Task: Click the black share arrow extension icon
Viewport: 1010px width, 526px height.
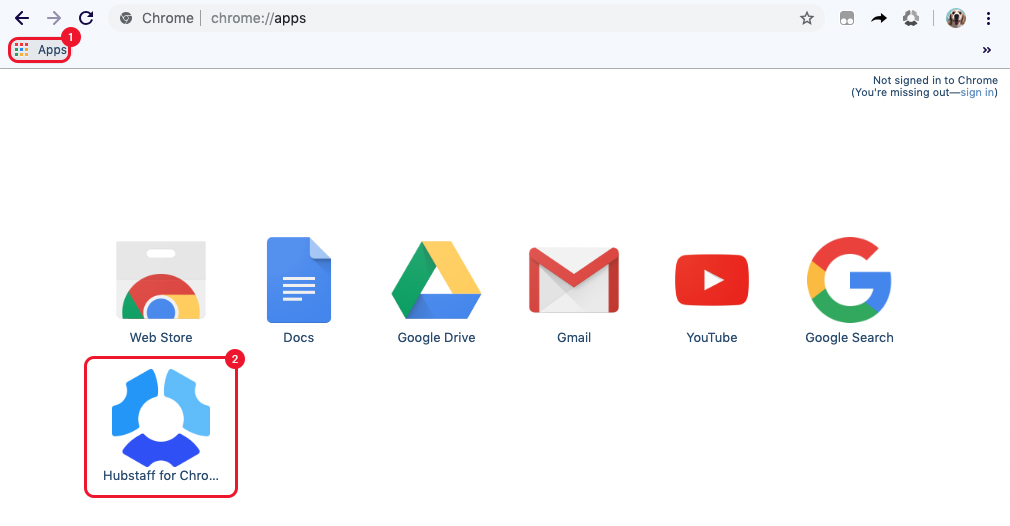Action: tap(879, 18)
